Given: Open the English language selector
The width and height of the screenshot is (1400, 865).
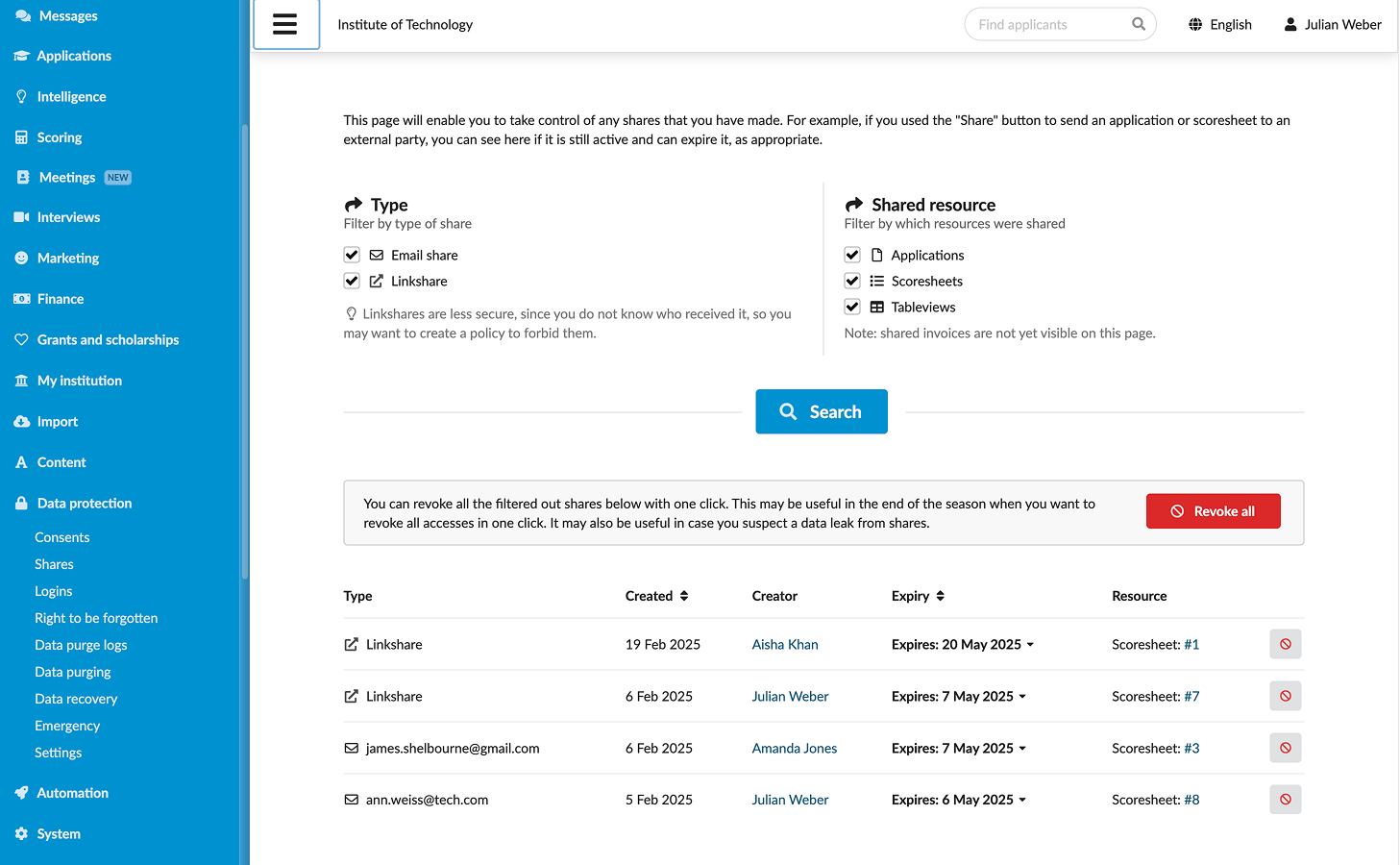Looking at the screenshot, I should tap(1220, 25).
